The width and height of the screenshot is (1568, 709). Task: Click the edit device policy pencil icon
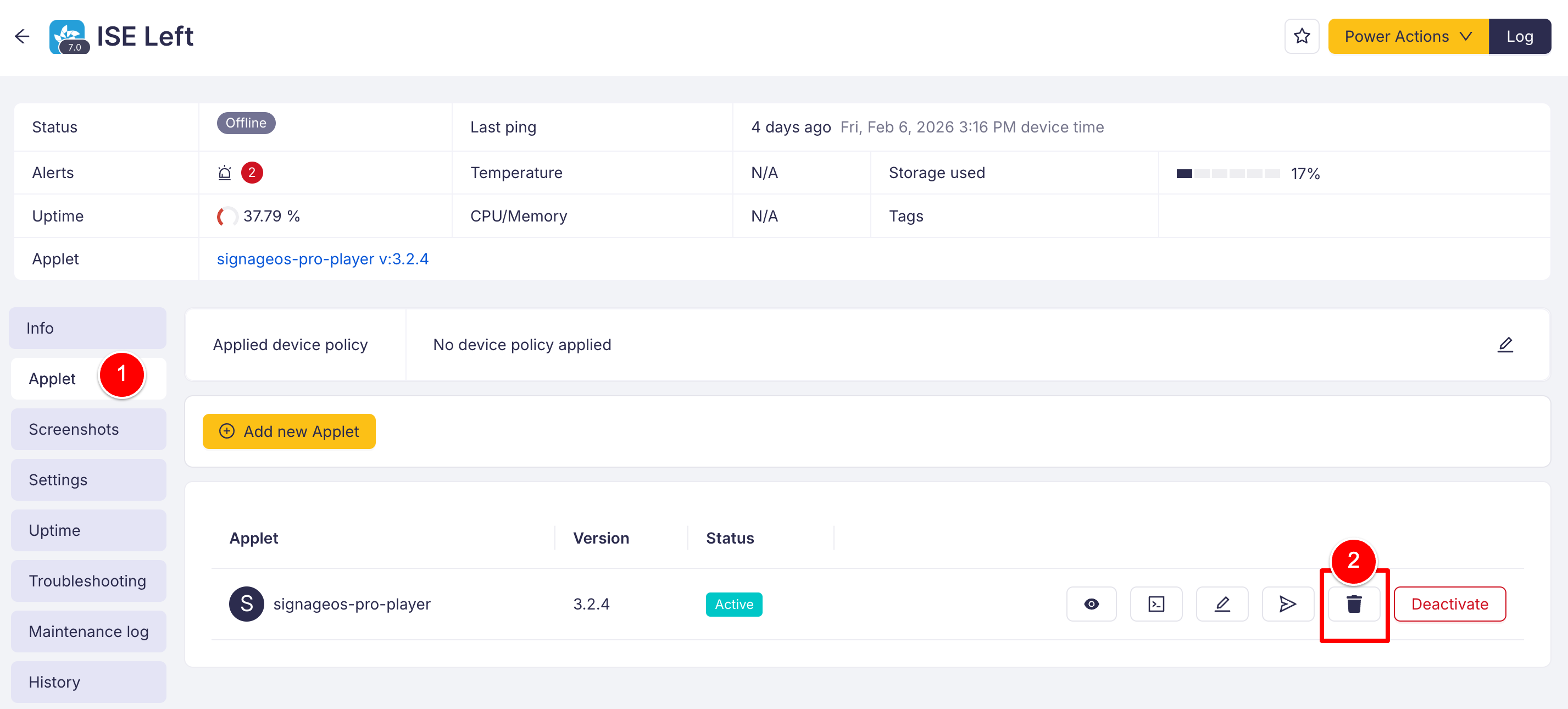click(x=1505, y=345)
